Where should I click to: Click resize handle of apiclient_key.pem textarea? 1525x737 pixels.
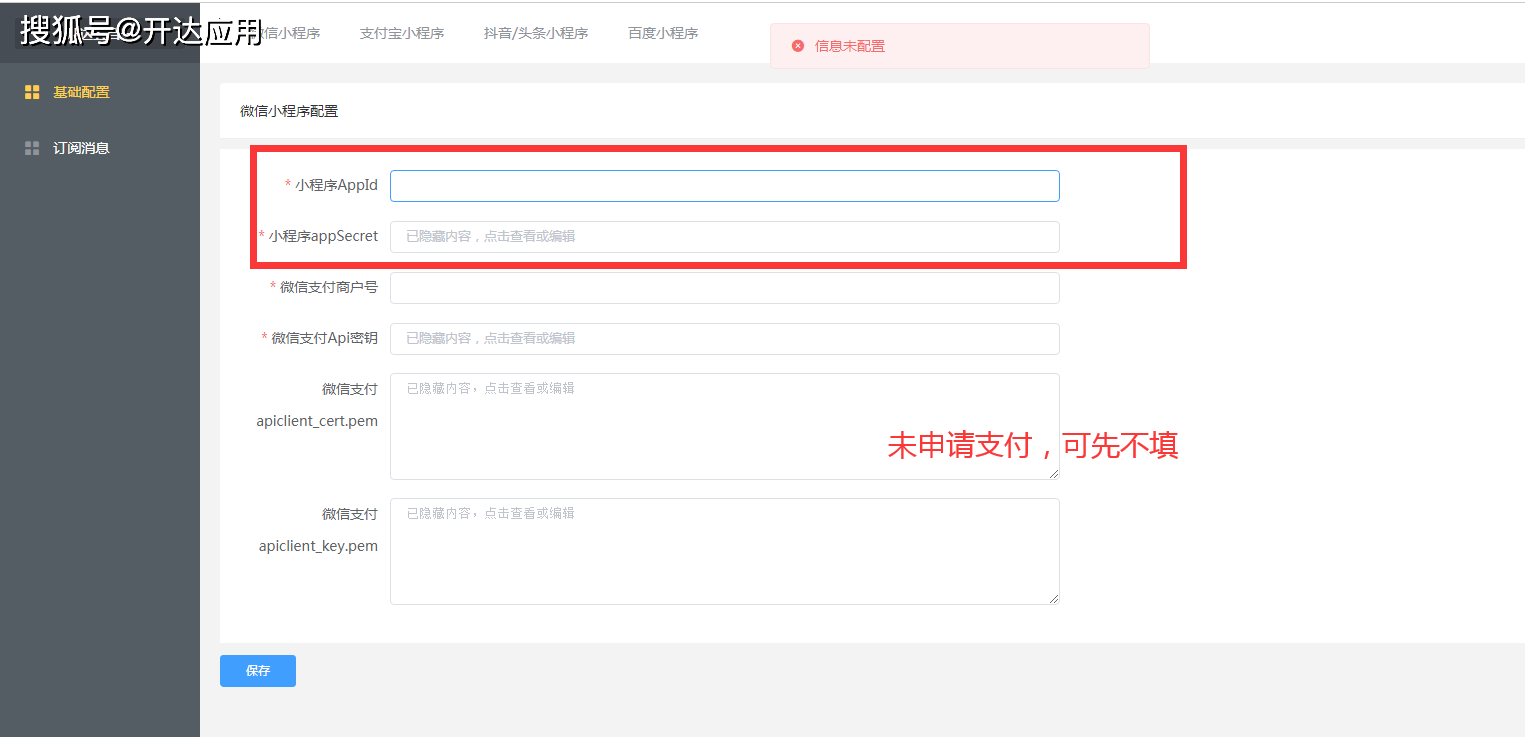tap(1054, 599)
